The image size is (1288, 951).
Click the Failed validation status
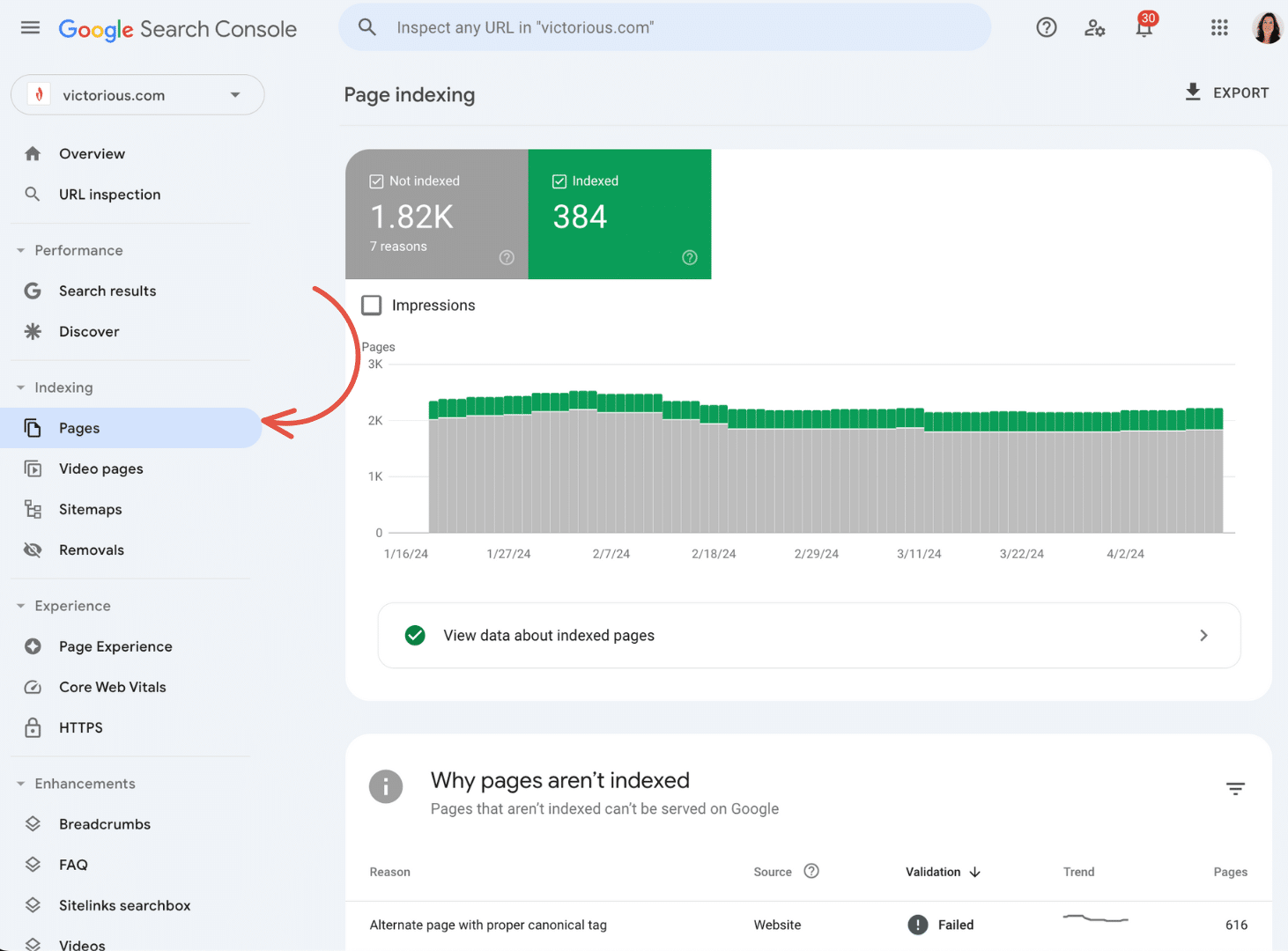(941, 925)
